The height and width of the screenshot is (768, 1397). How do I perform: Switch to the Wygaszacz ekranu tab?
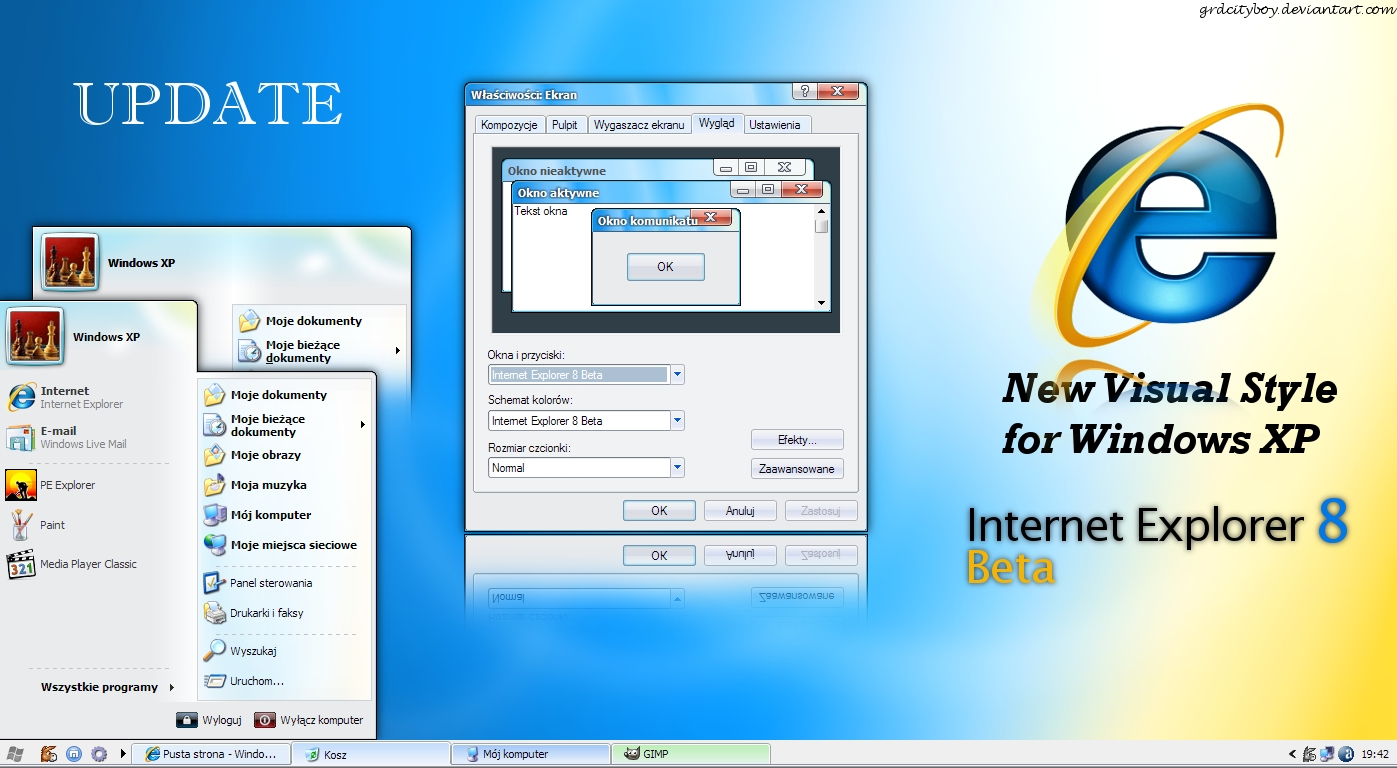[639, 125]
